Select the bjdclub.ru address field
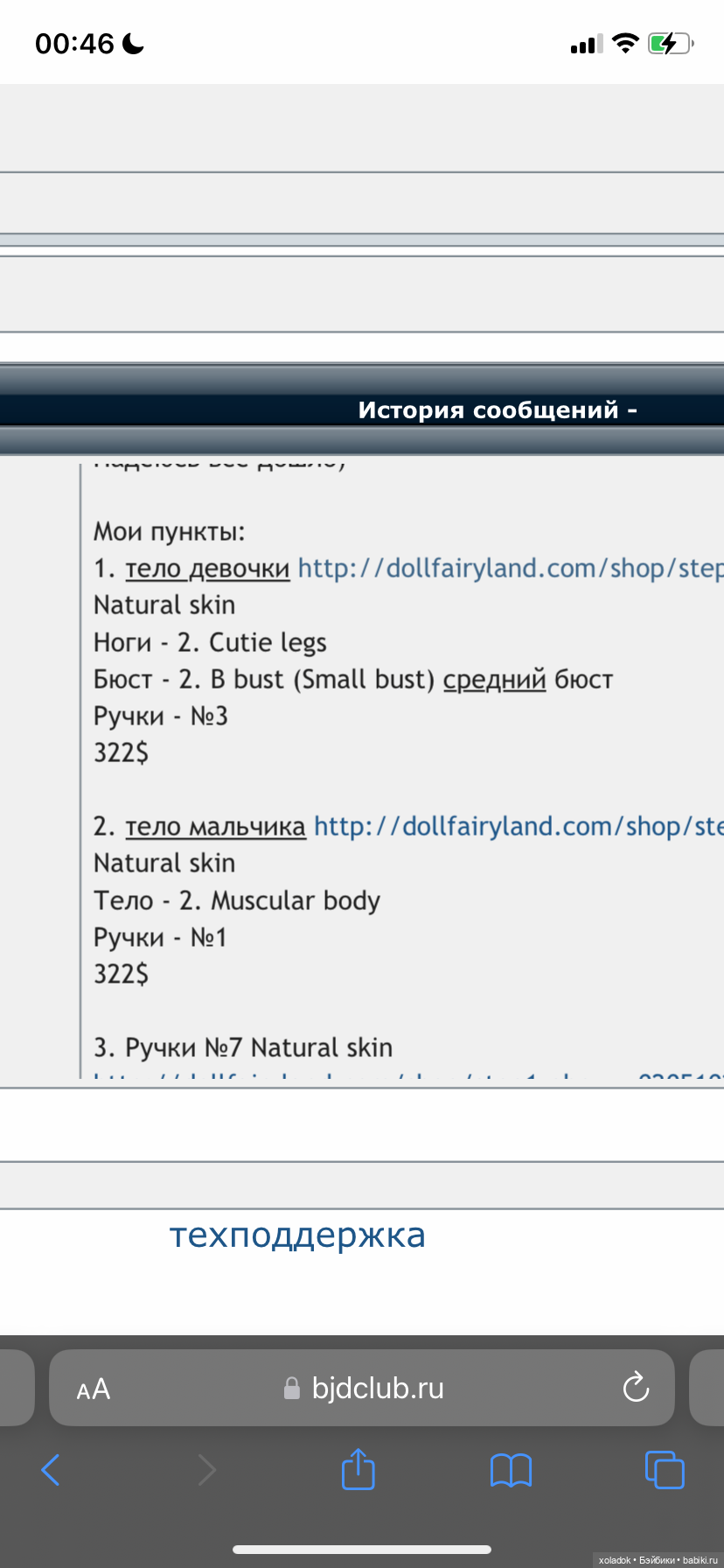The image size is (724, 1568). click(x=378, y=1388)
